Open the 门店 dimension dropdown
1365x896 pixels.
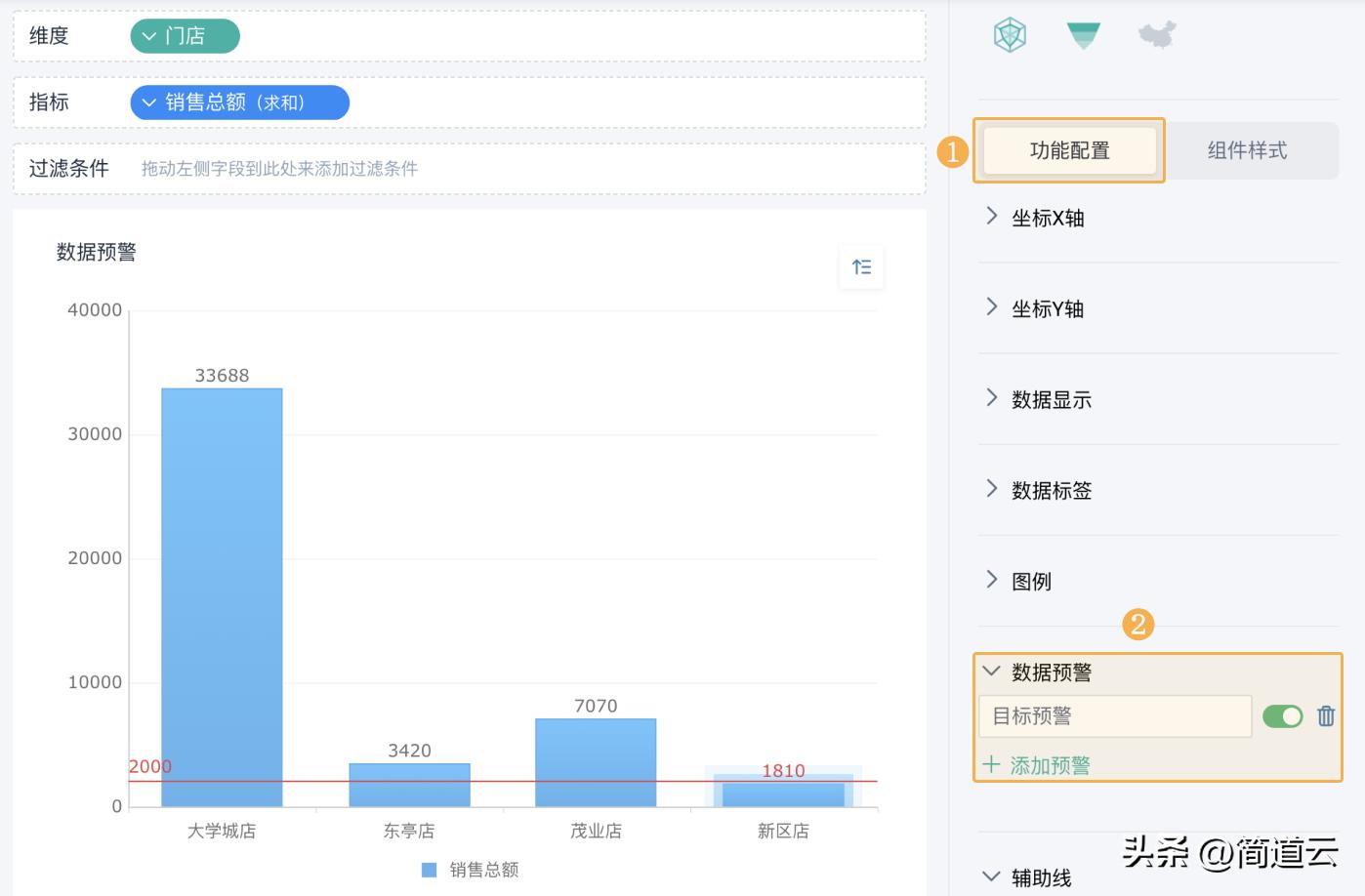[x=149, y=36]
